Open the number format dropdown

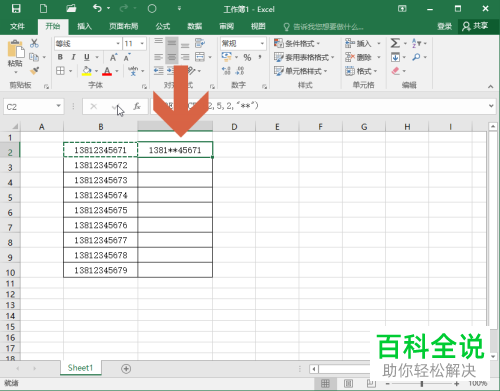(x=262, y=44)
